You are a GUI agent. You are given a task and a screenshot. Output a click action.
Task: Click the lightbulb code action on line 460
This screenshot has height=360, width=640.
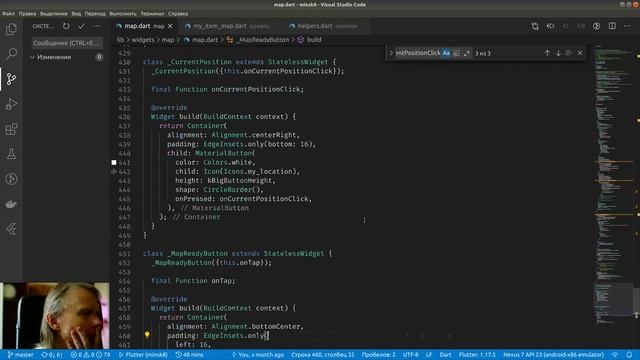pyautogui.click(x=147, y=335)
